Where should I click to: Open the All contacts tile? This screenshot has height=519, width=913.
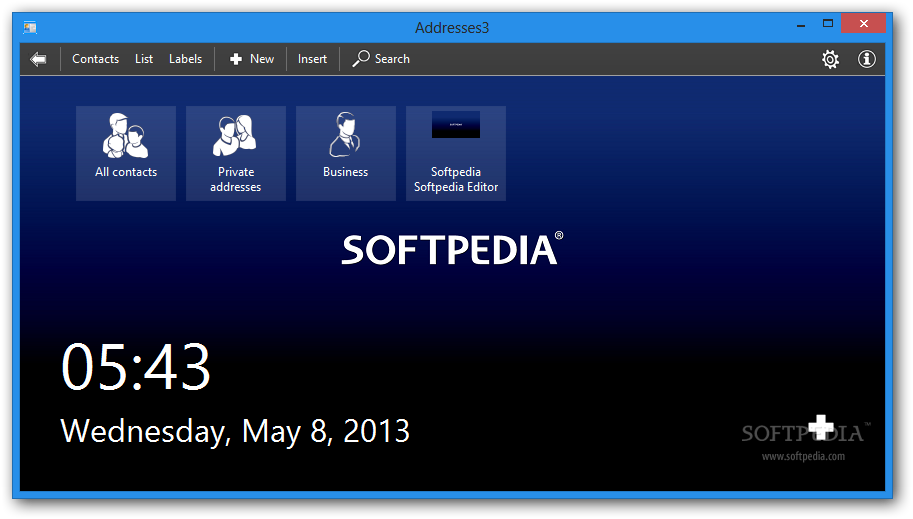126,153
